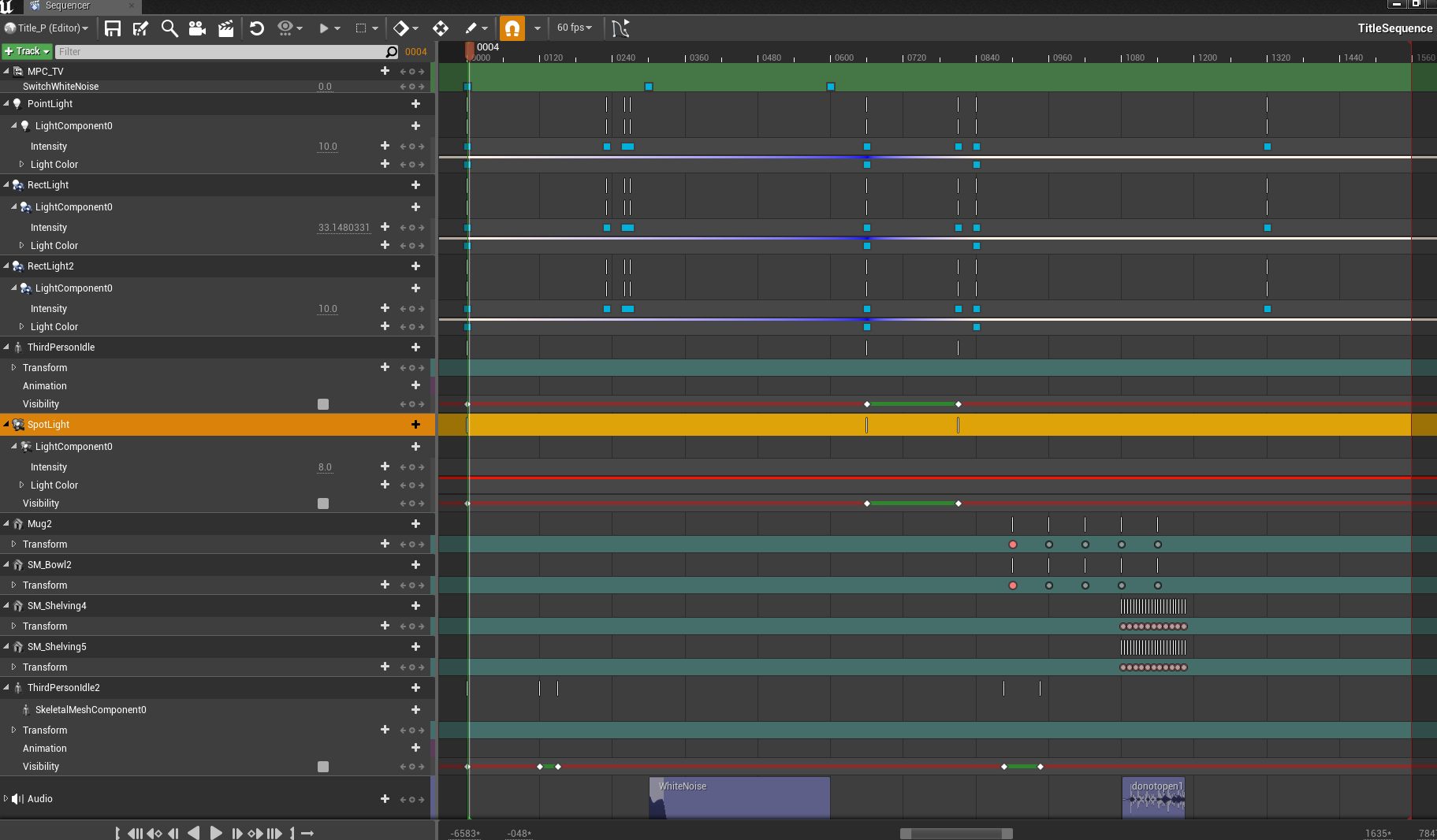
Task: Select the donotopen1 audio clip
Action: 1153,797
